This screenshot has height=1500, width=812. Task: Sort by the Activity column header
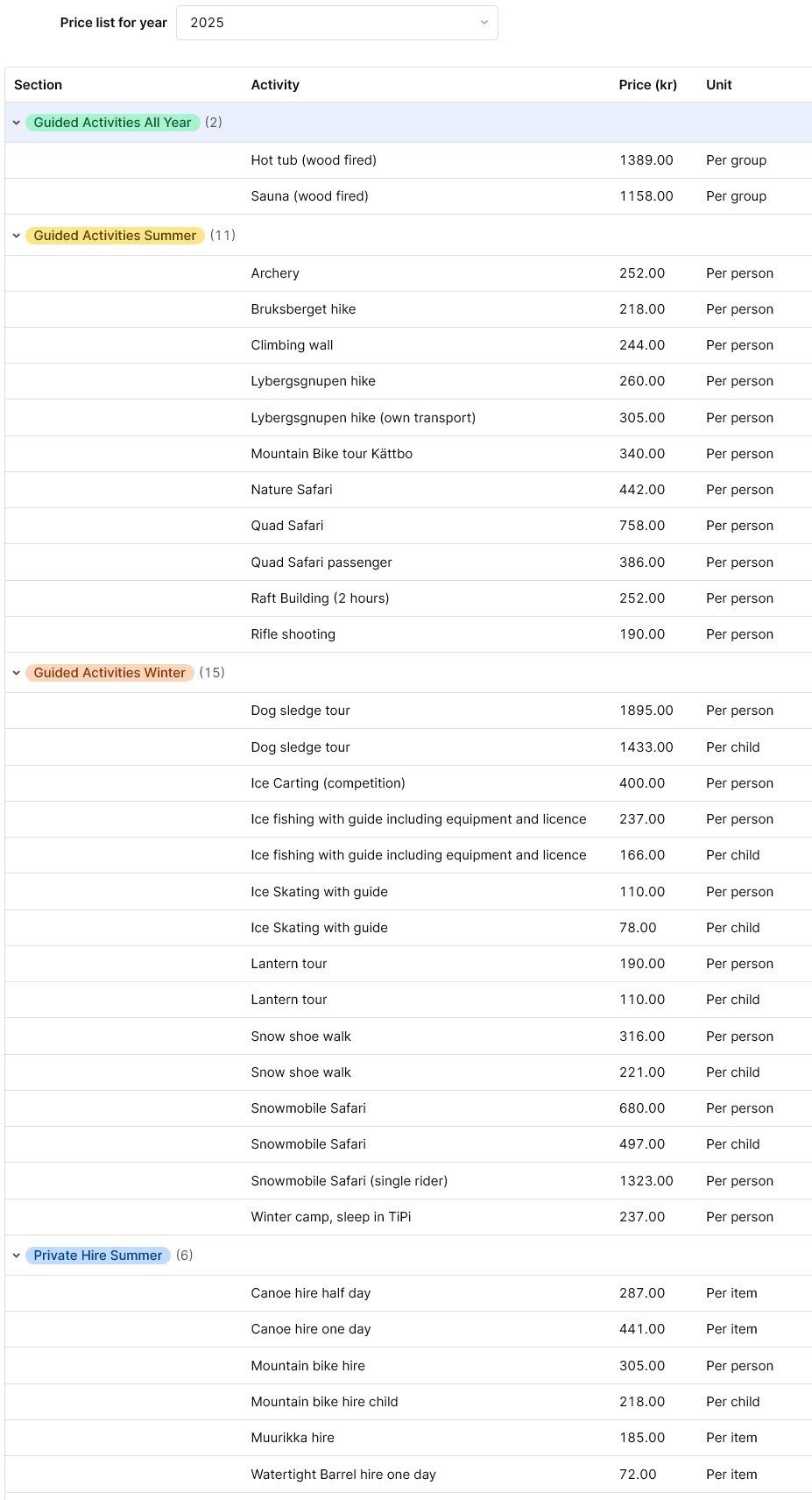275,85
